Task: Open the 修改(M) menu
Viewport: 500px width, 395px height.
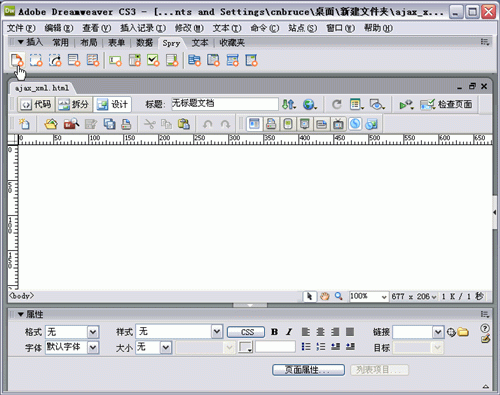Action: click(x=189, y=28)
